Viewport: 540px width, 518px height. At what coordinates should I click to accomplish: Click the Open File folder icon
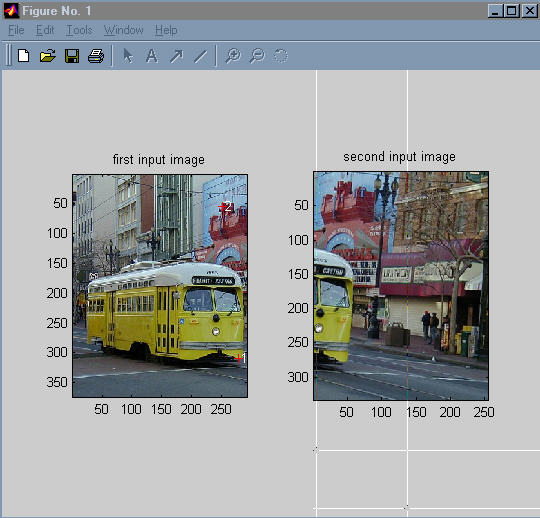(x=48, y=55)
